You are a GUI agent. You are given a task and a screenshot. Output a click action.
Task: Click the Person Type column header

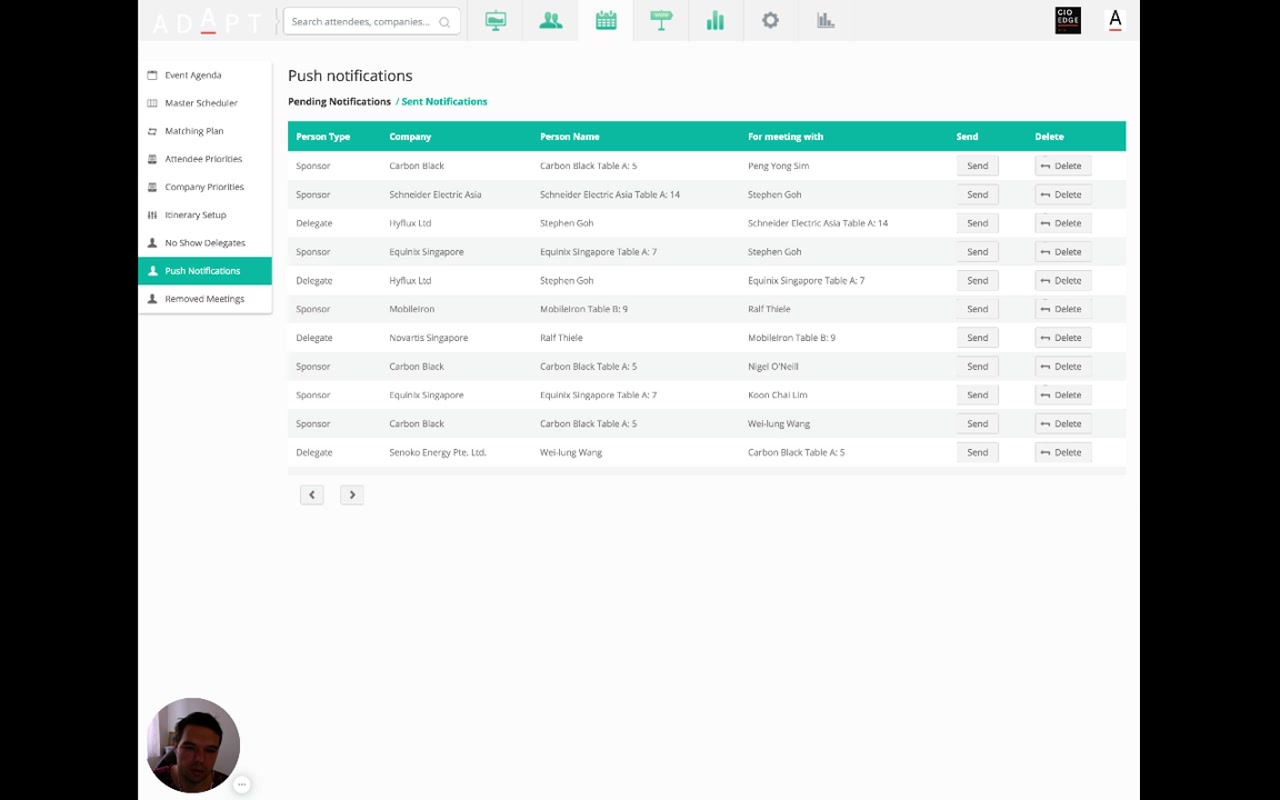point(323,137)
